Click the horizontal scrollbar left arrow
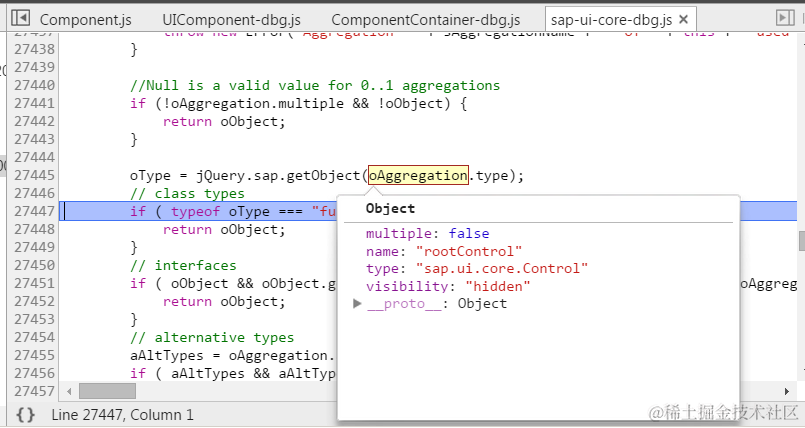The height and width of the screenshot is (428, 805). [69, 392]
